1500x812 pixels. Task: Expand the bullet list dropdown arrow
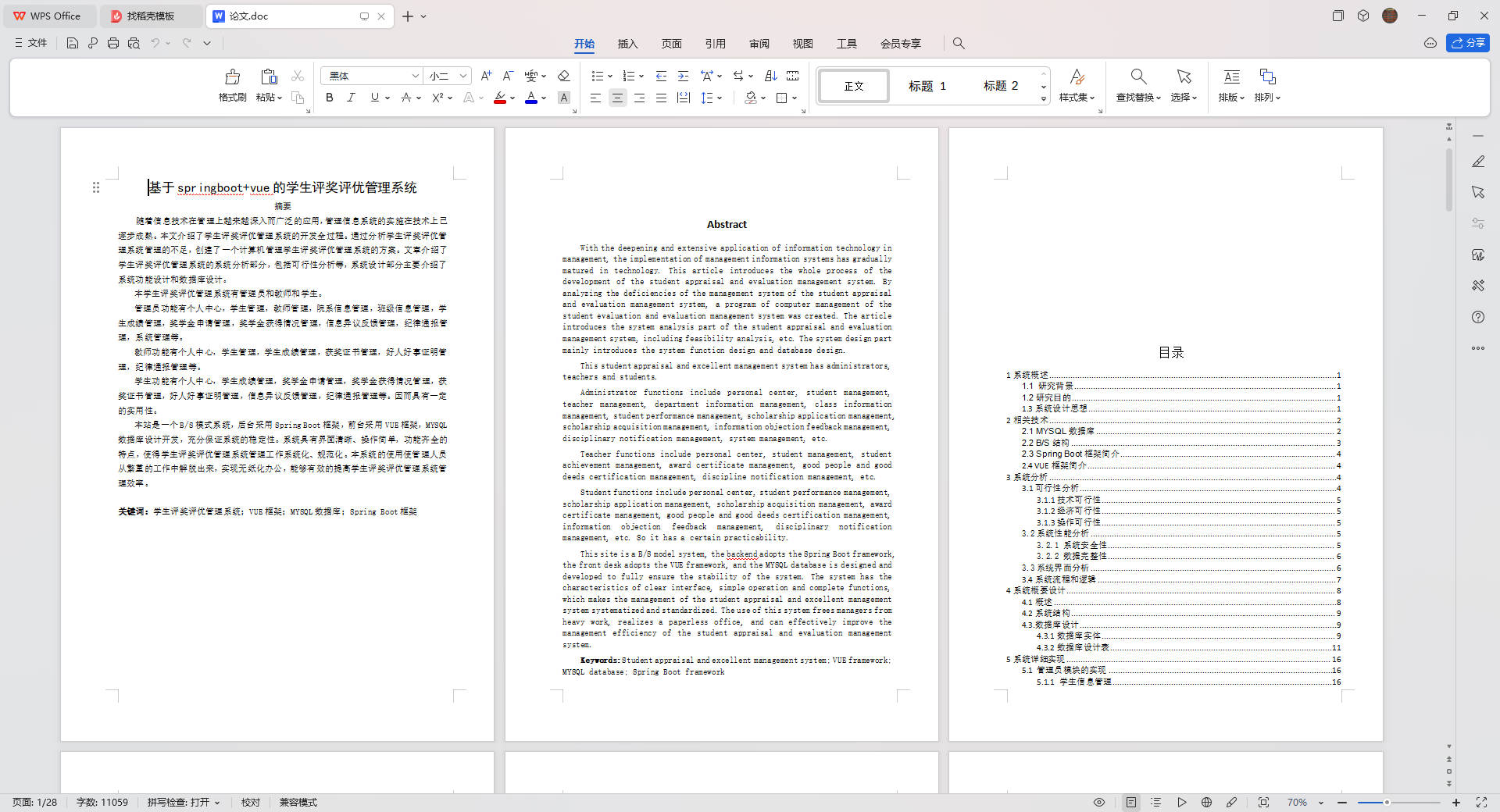click(610, 76)
